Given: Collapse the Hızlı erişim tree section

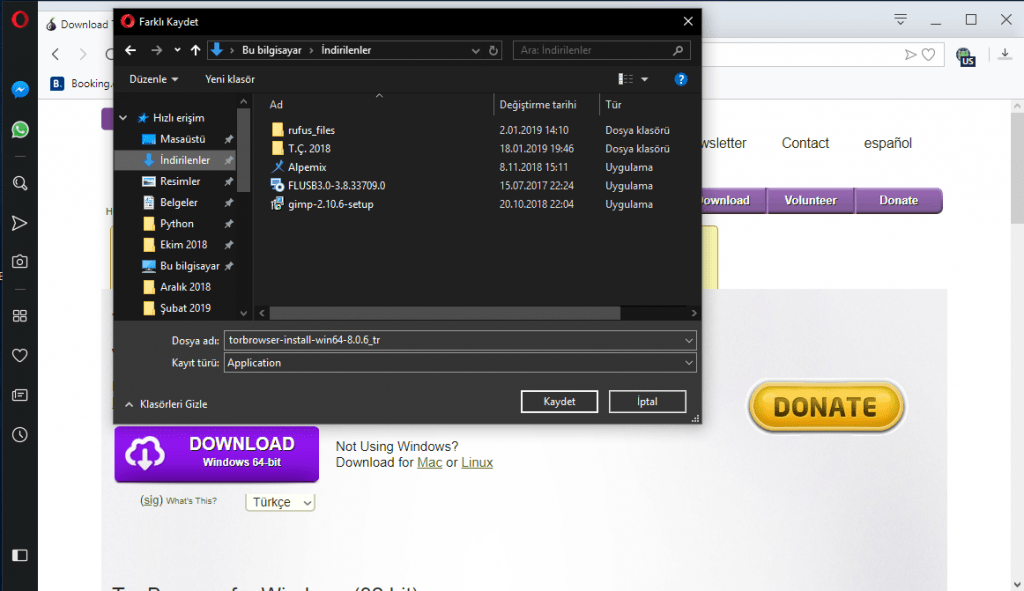Looking at the screenshot, I should pyautogui.click(x=122, y=117).
